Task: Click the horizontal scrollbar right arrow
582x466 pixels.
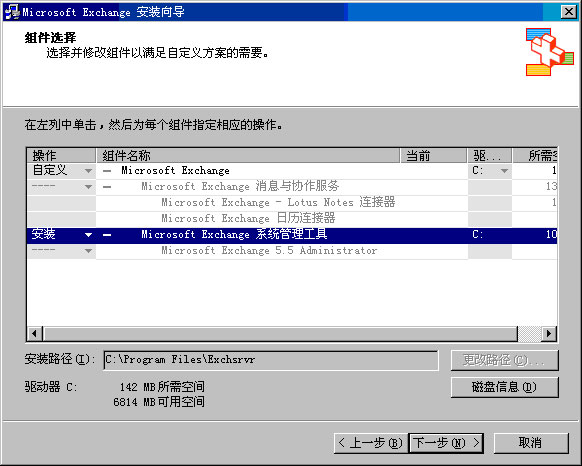Action: [549, 333]
